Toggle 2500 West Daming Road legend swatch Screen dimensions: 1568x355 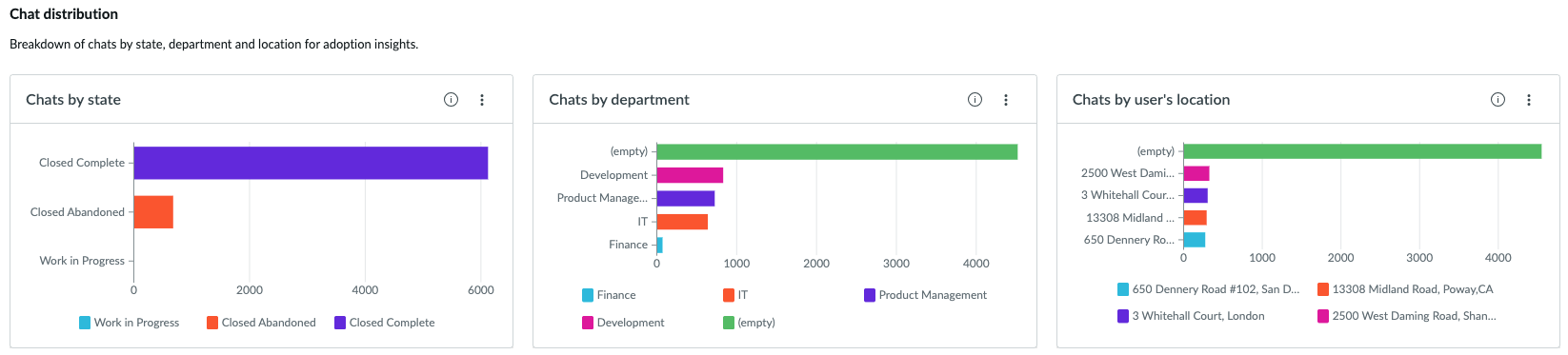coord(1323,316)
